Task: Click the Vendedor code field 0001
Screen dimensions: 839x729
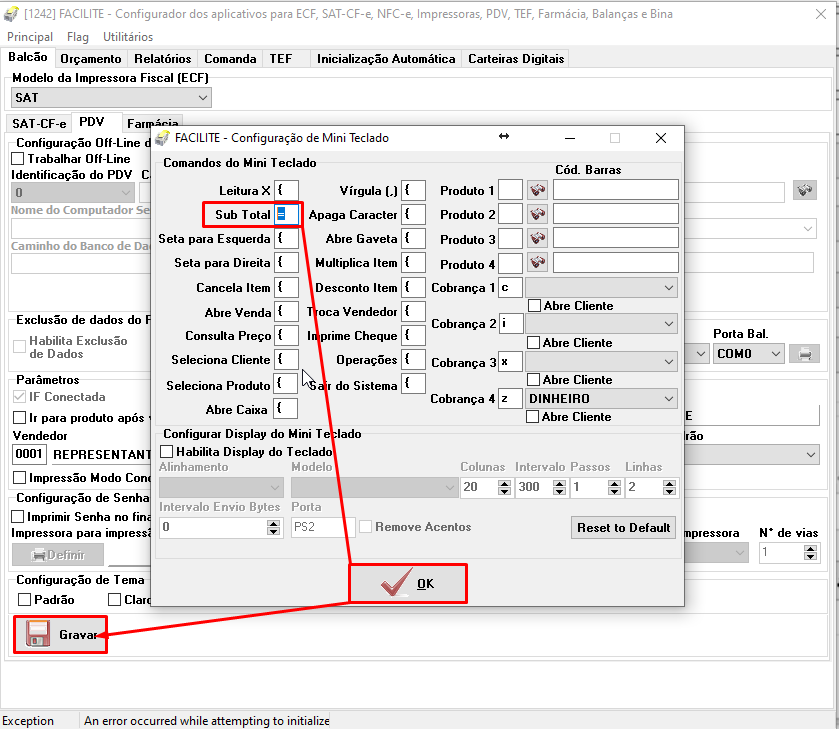Action: coord(29,454)
